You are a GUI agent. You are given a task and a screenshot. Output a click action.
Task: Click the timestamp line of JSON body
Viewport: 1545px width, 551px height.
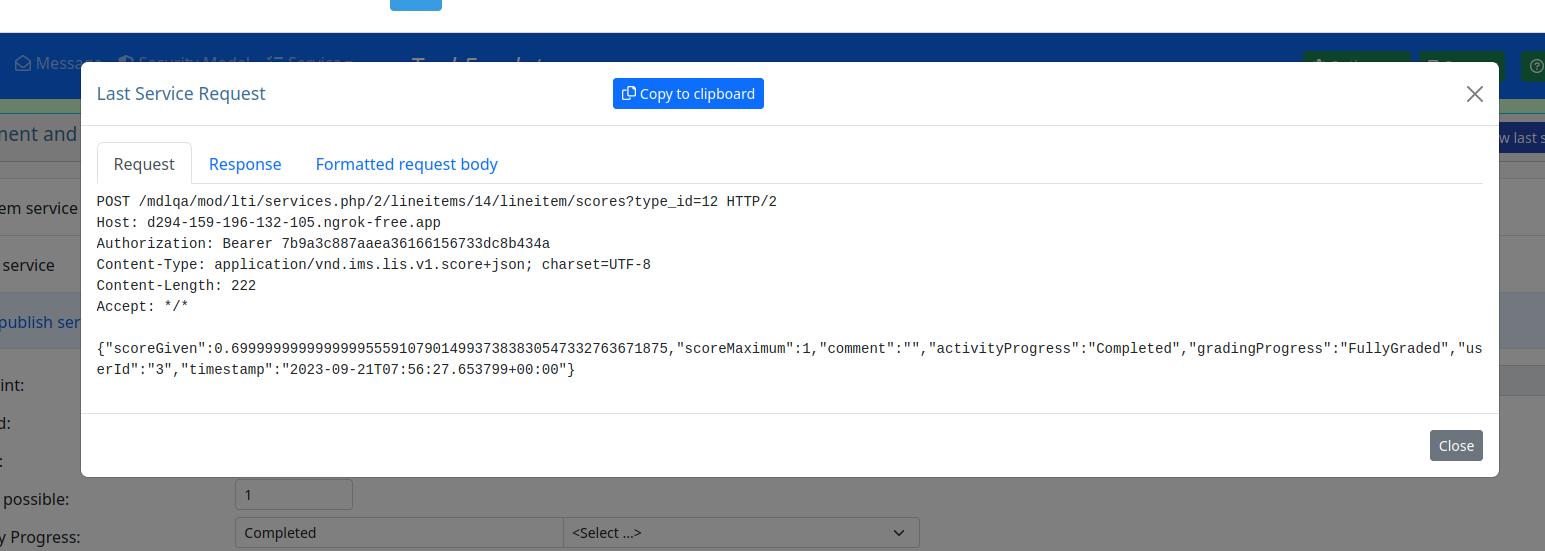[x=336, y=370]
